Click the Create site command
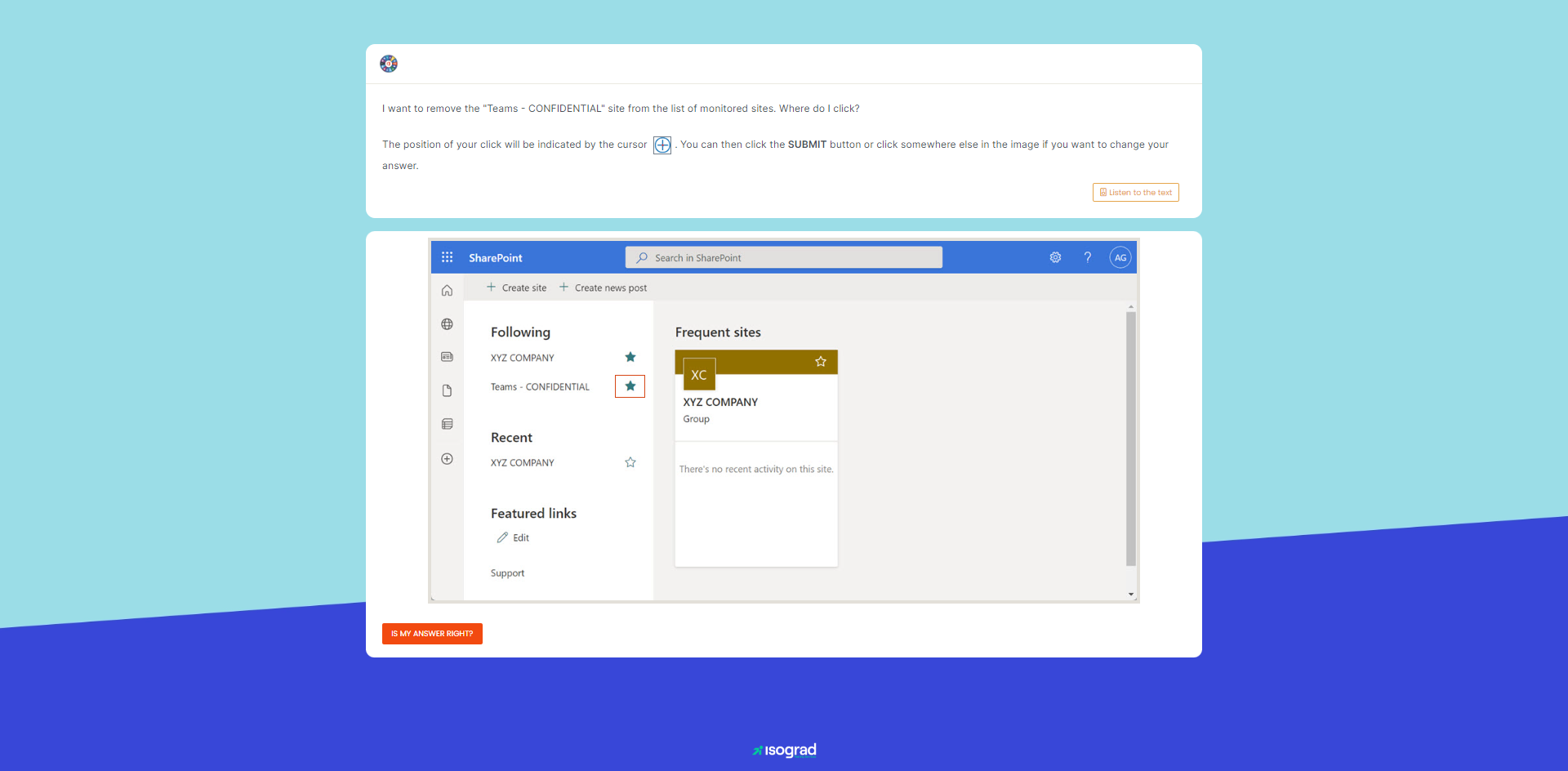The height and width of the screenshot is (771, 1568). click(x=516, y=287)
